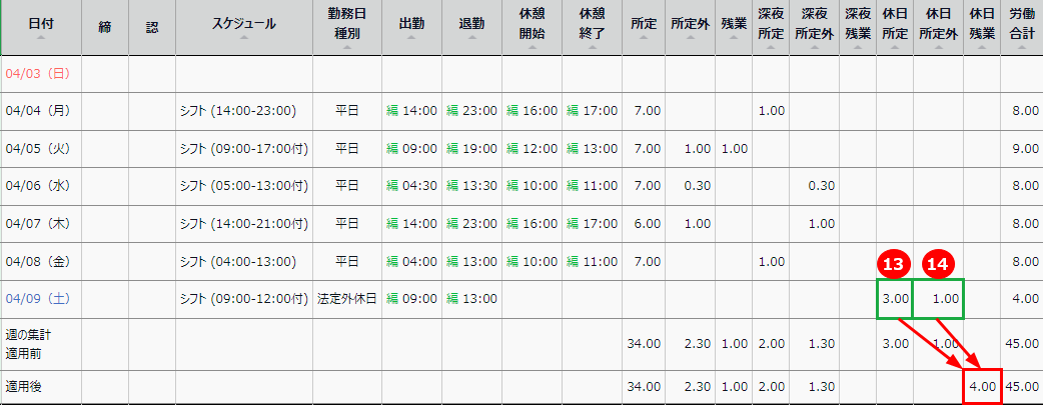1043x406 pixels.
Task: Click the red circle marker numbered 14
Action: [x=937, y=265]
